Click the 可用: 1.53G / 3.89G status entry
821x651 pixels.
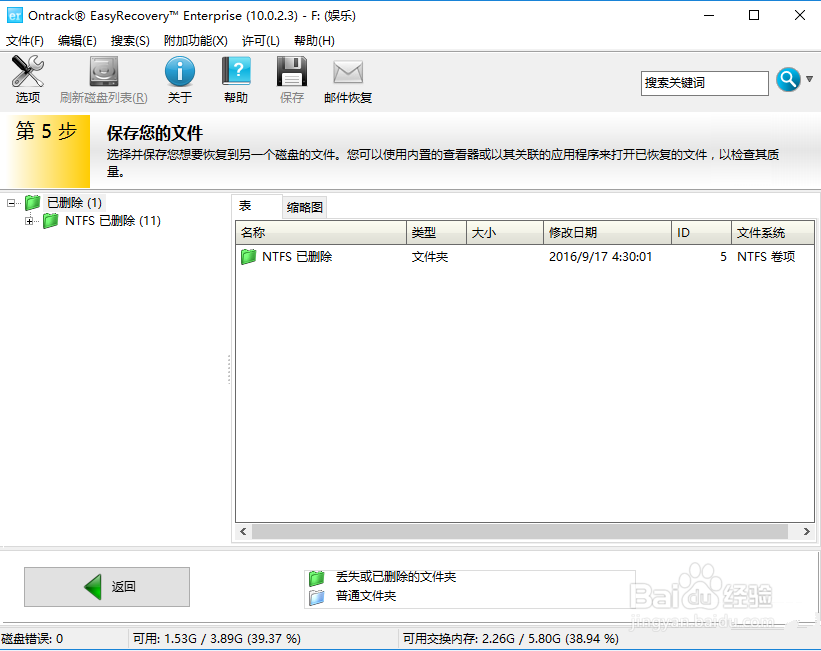(217, 639)
